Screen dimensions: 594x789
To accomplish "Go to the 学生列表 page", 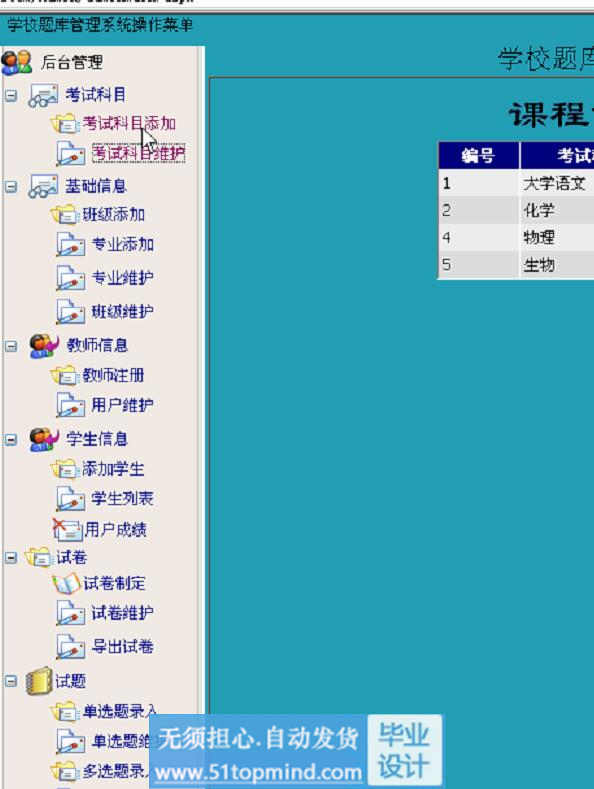I will tap(122, 499).
